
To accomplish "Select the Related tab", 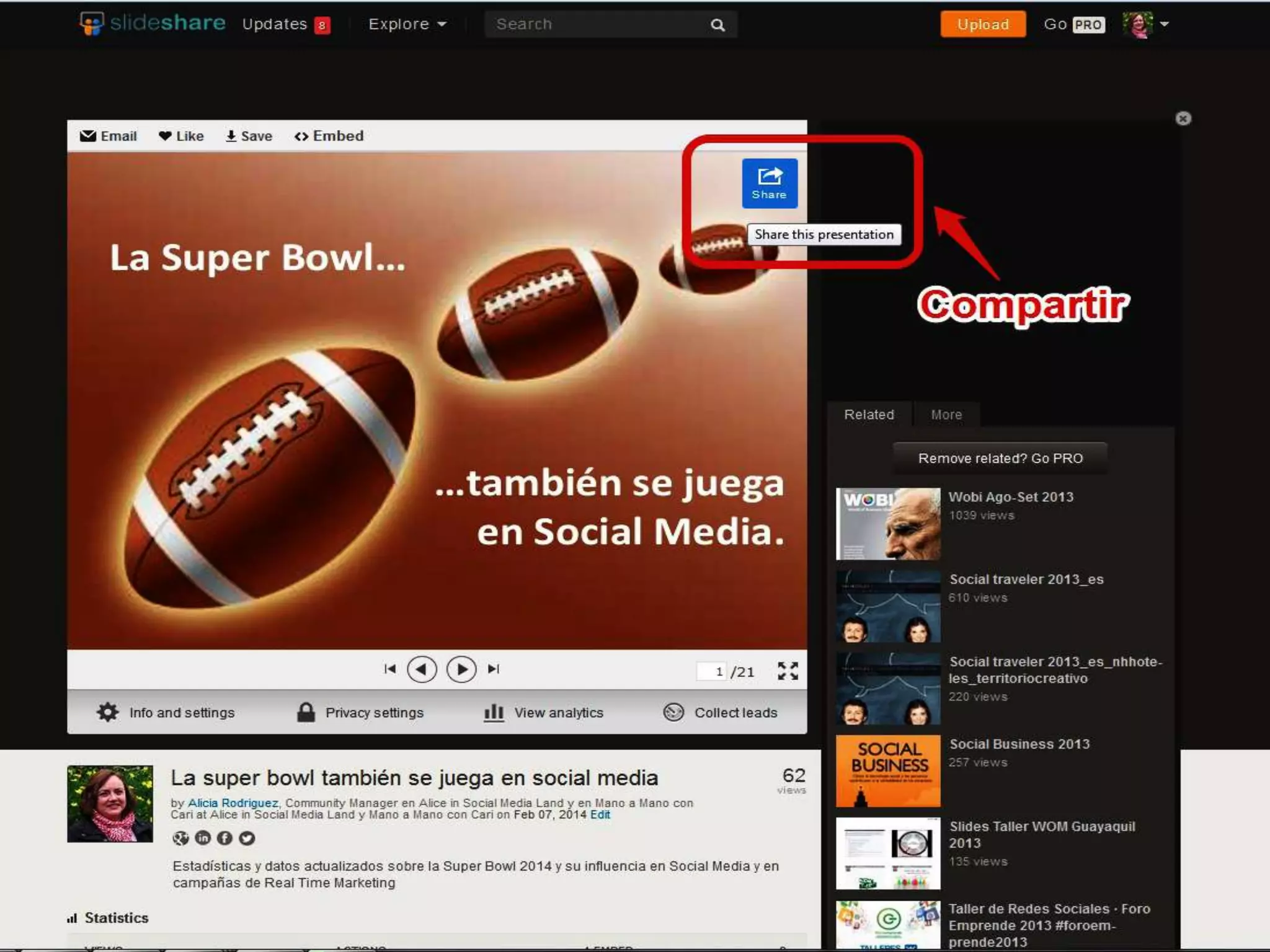I will click(x=869, y=415).
